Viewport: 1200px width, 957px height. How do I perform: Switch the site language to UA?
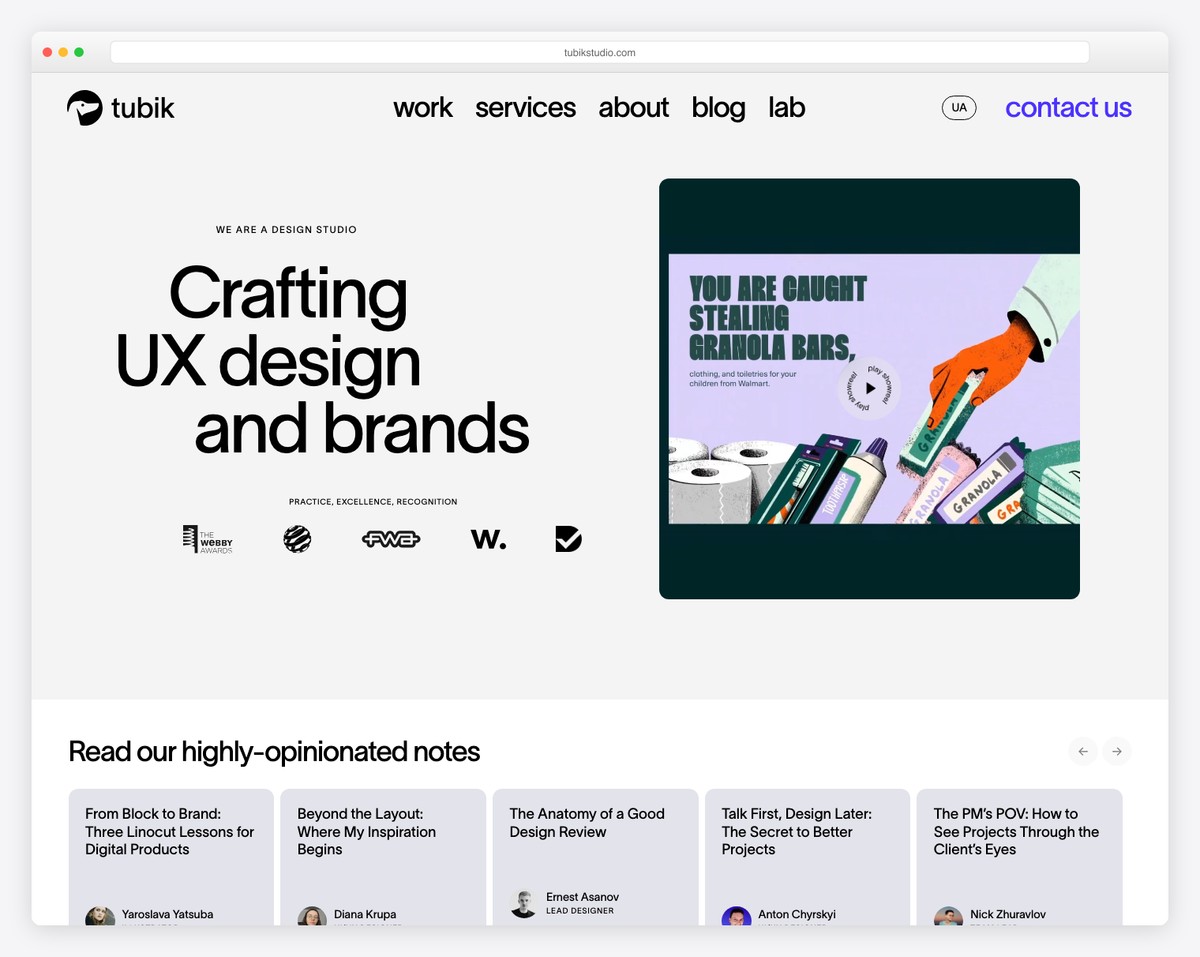click(959, 107)
